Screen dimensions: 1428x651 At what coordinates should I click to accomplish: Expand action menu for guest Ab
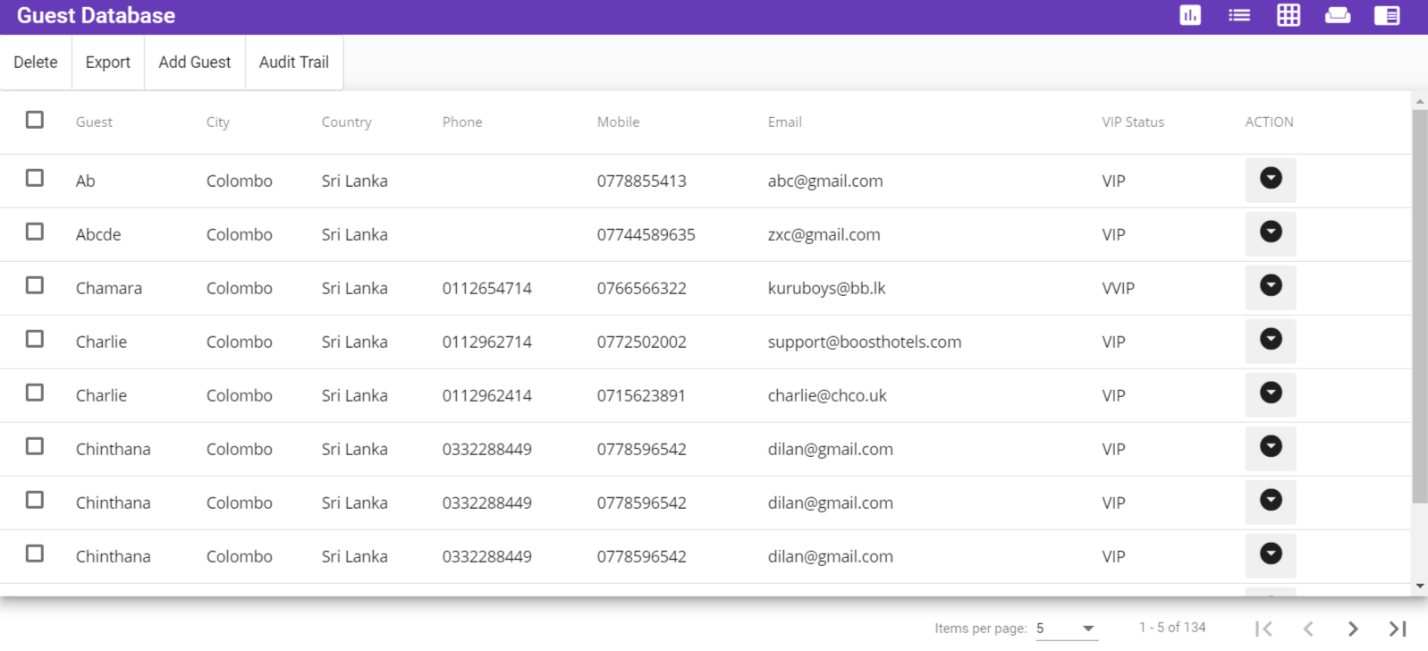click(x=1270, y=179)
